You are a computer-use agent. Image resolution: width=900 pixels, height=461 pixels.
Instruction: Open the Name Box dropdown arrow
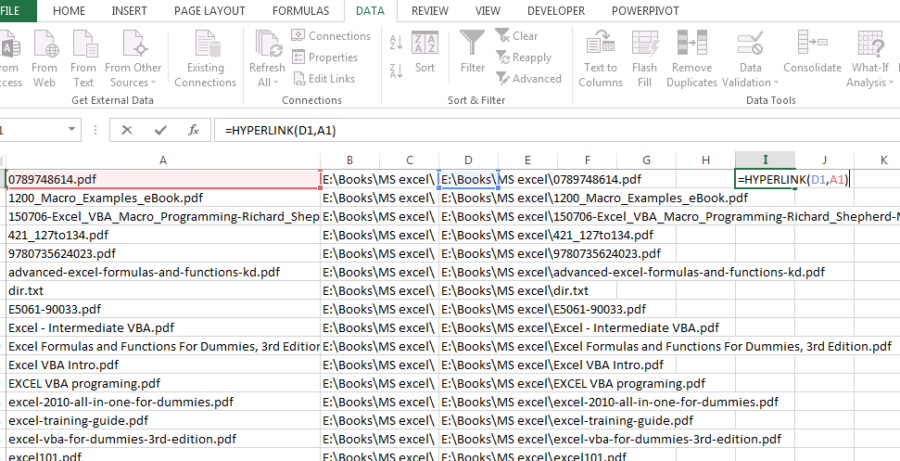72,130
